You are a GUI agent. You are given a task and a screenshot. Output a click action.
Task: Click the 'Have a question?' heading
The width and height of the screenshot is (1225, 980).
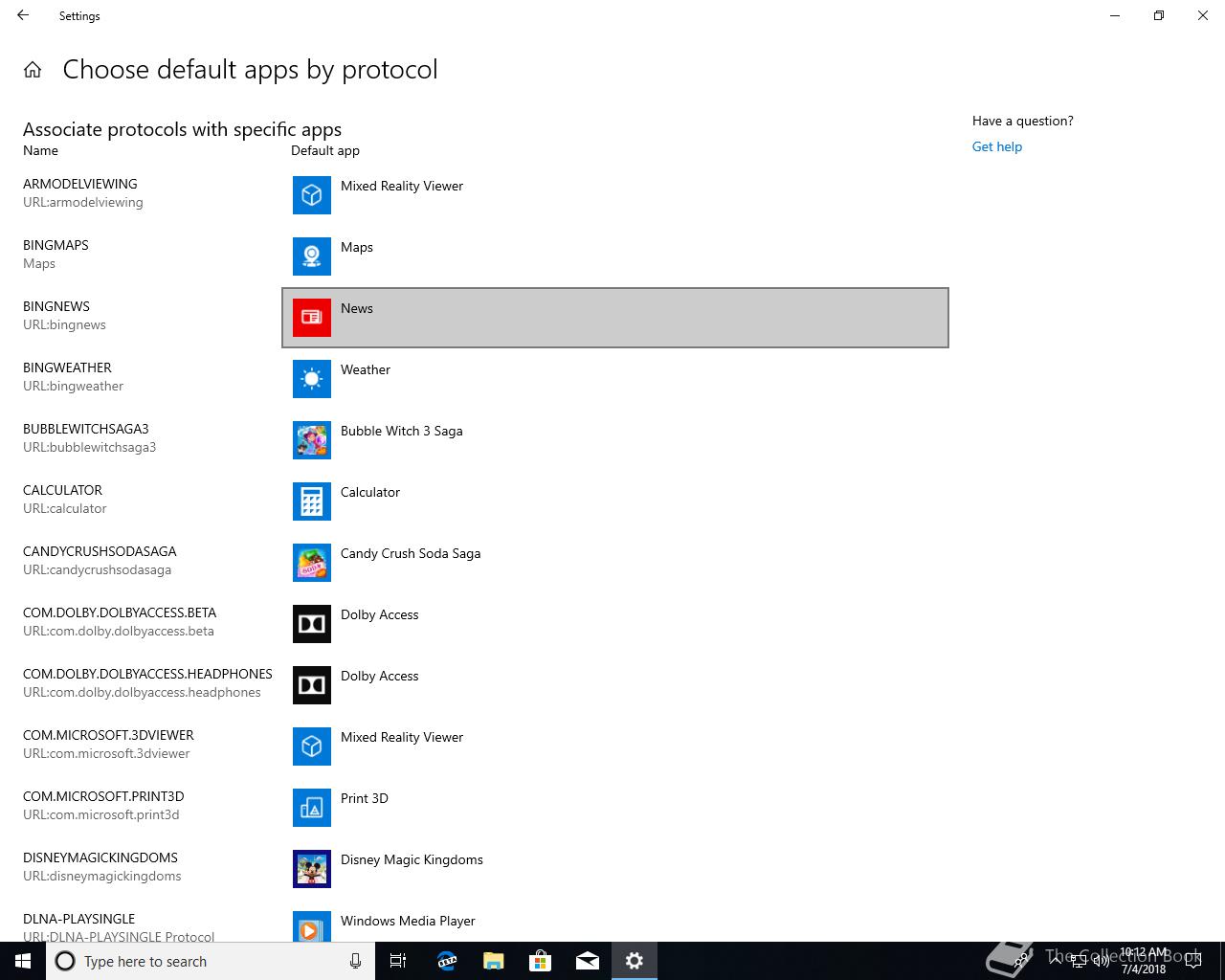click(x=1023, y=121)
